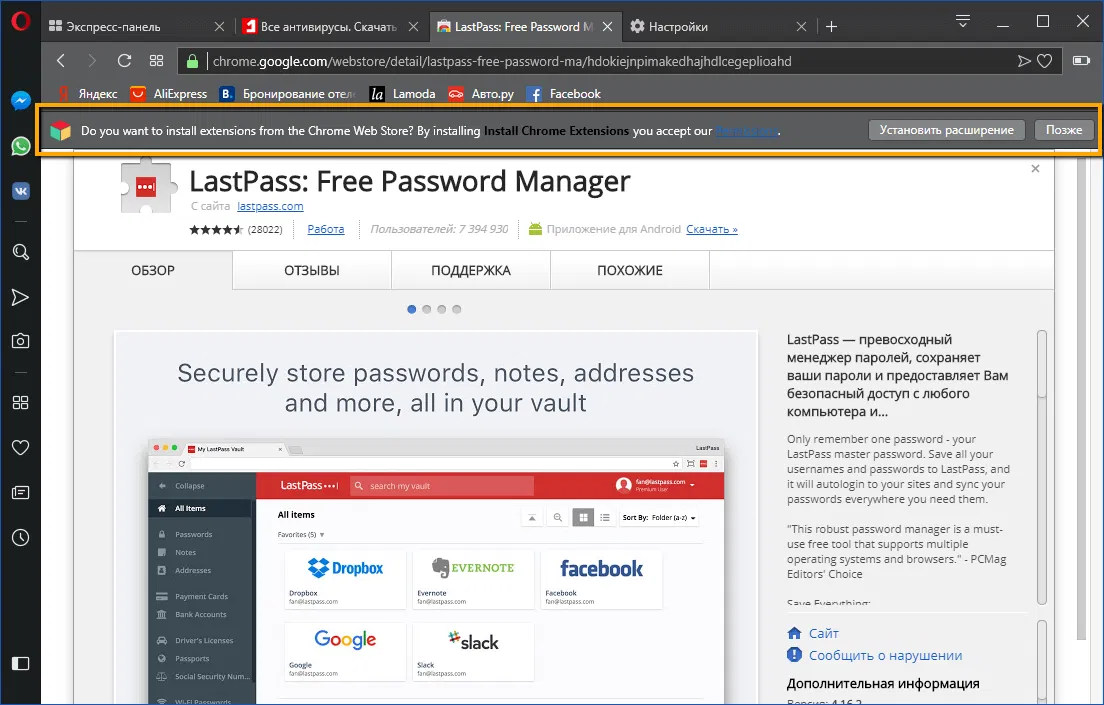Take a snapshot with the camera icon
This screenshot has height=705, width=1104.
[20, 342]
